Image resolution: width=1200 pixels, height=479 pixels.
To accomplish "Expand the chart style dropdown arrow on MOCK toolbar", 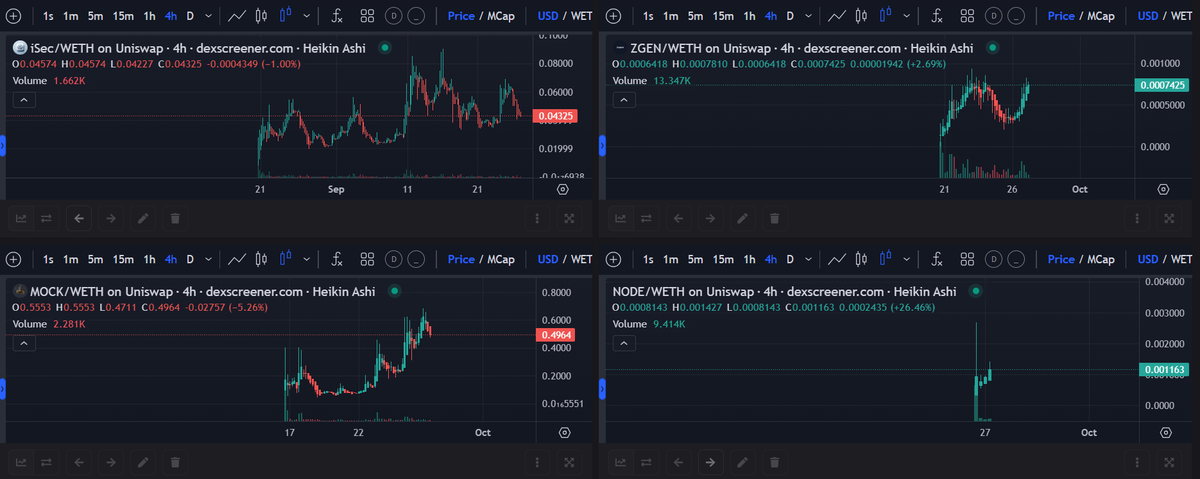I will (x=307, y=259).
